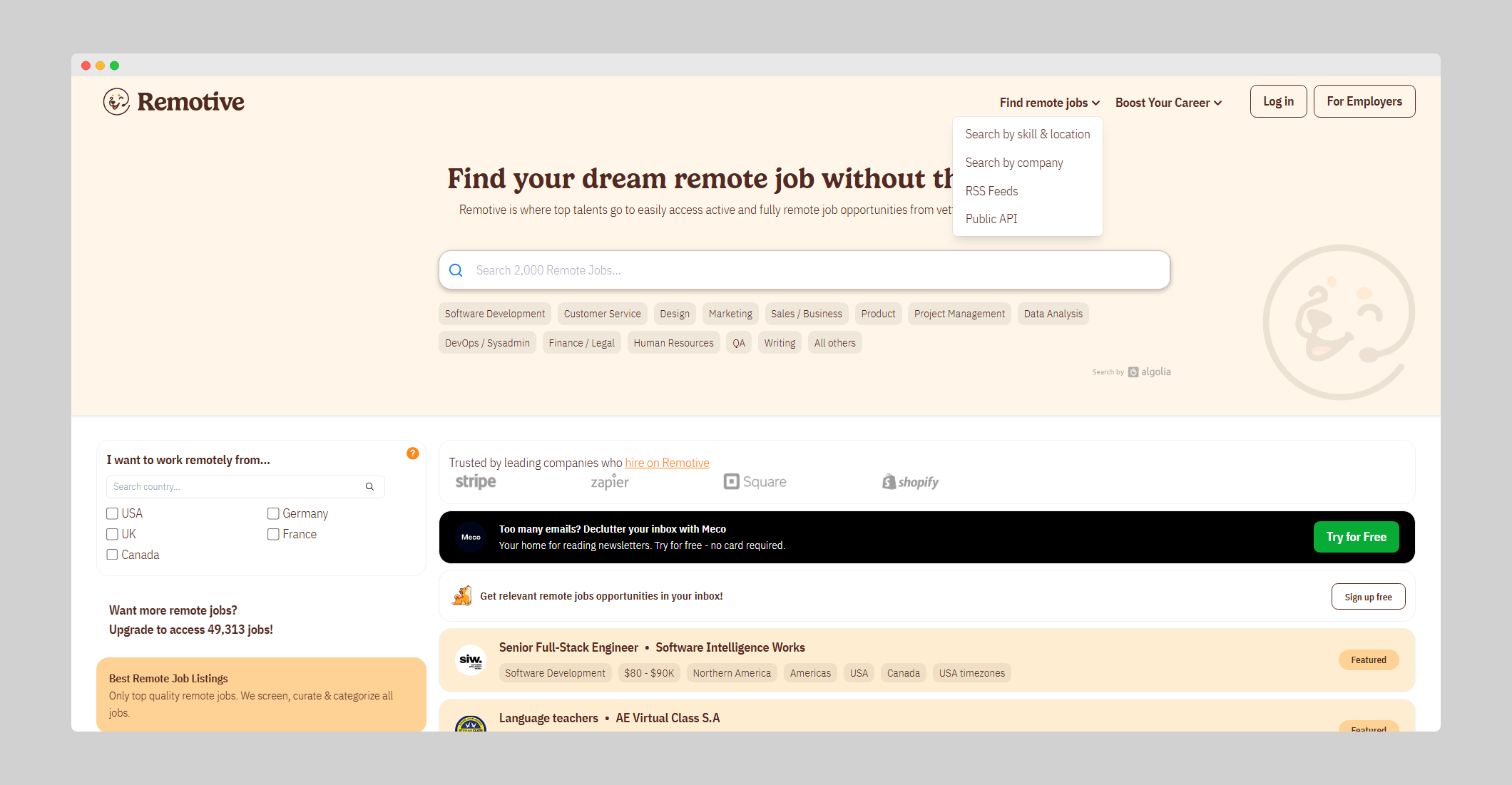Check the Germany checkbox
This screenshot has height=785, width=1512.
(x=273, y=513)
